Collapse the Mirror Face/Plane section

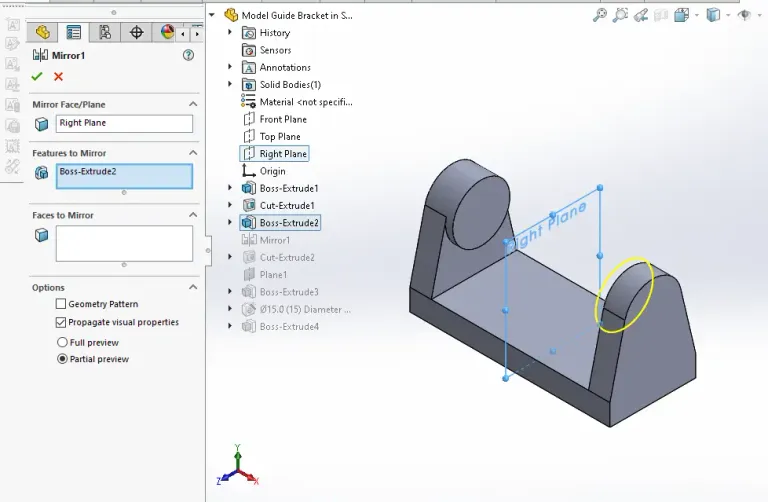click(193, 104)
